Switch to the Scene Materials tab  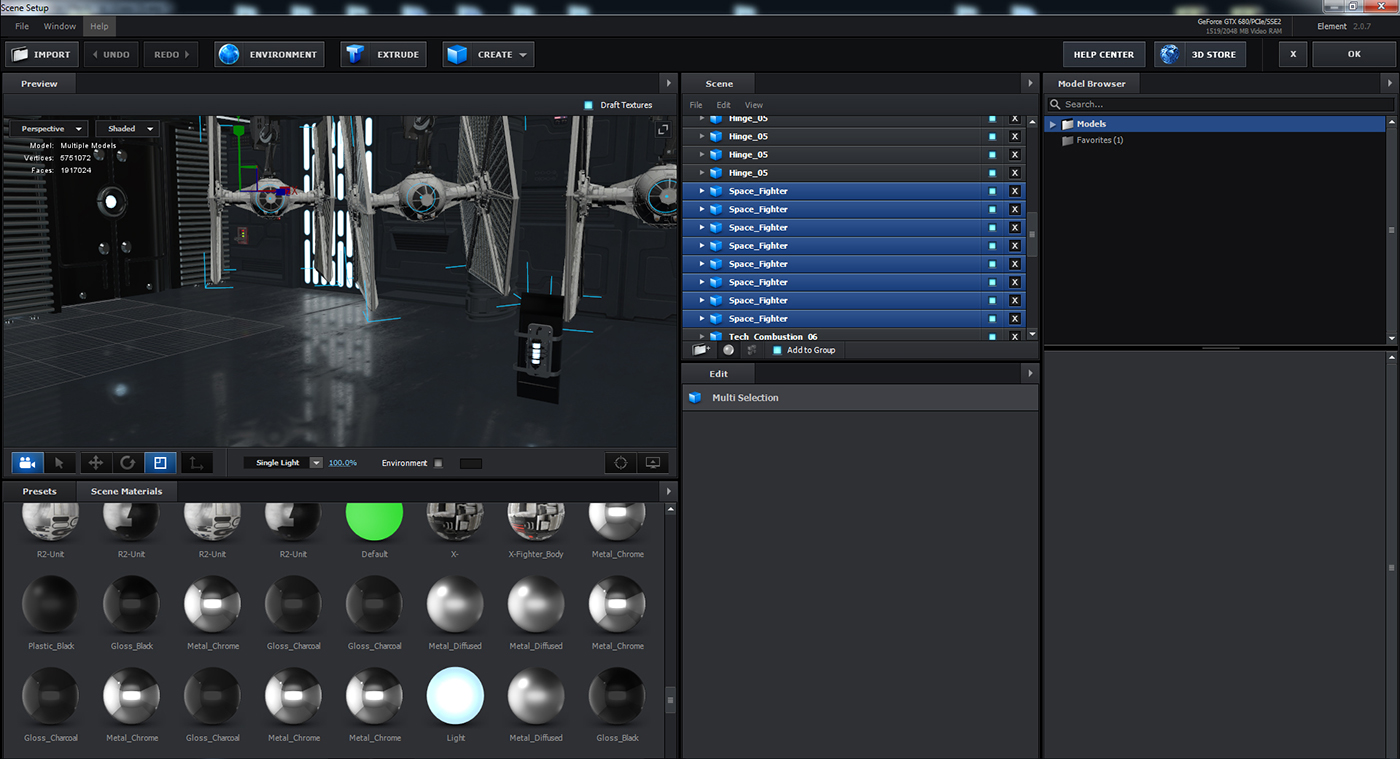[x=126, y=491]
